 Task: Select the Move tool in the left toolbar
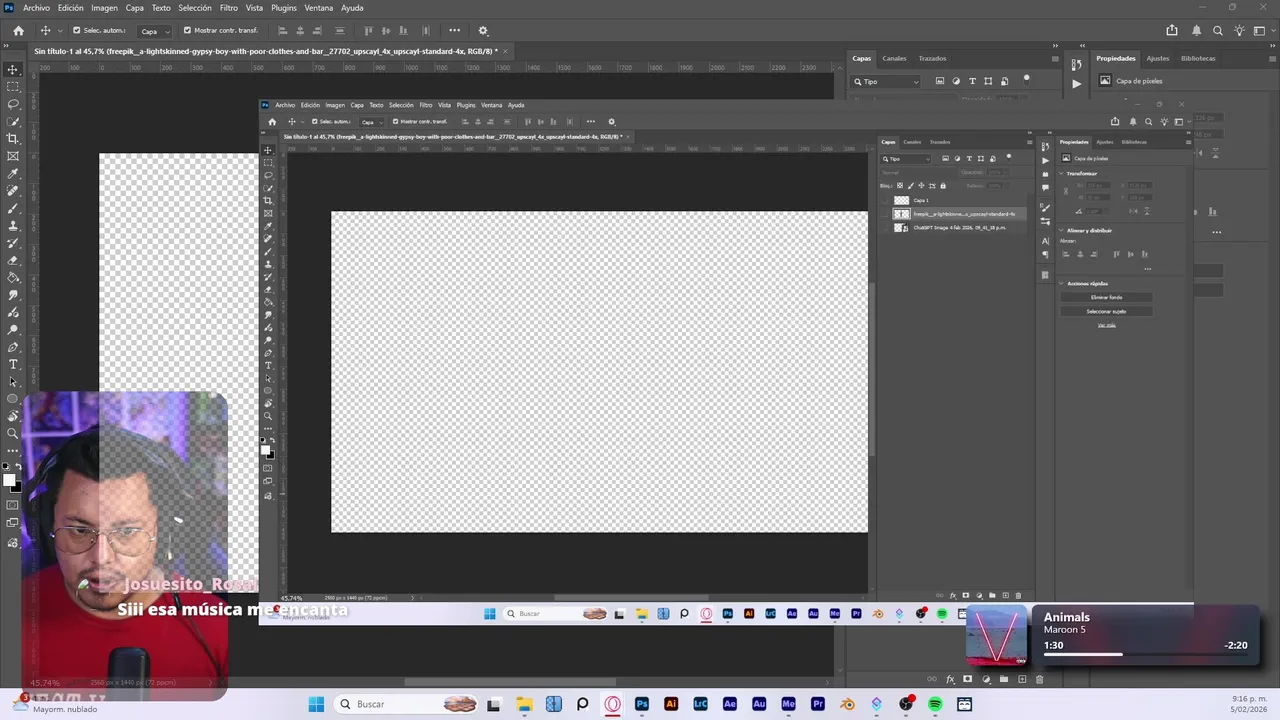point(13,69)
